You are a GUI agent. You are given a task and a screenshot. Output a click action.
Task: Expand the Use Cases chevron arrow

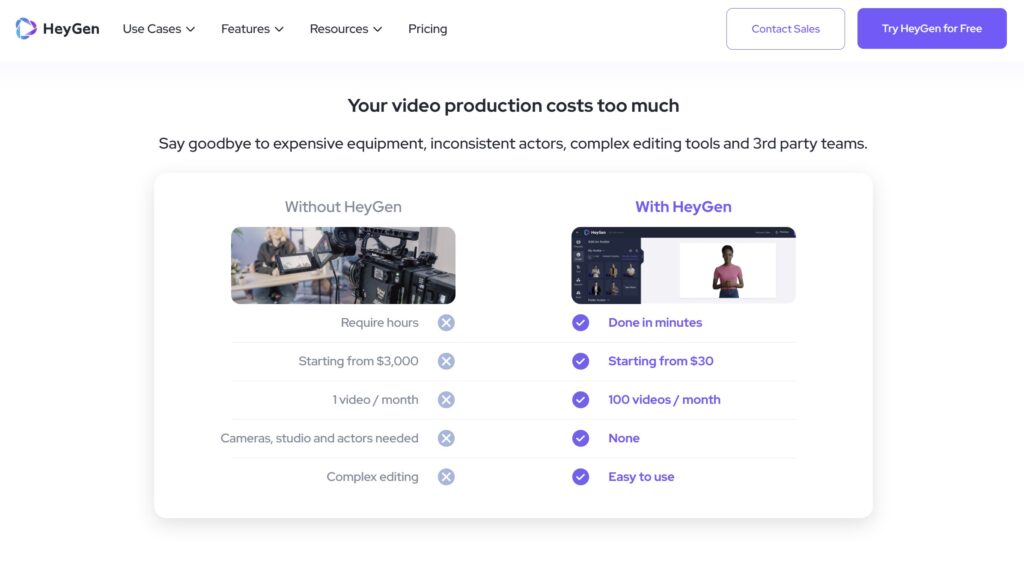click(190, 29)
